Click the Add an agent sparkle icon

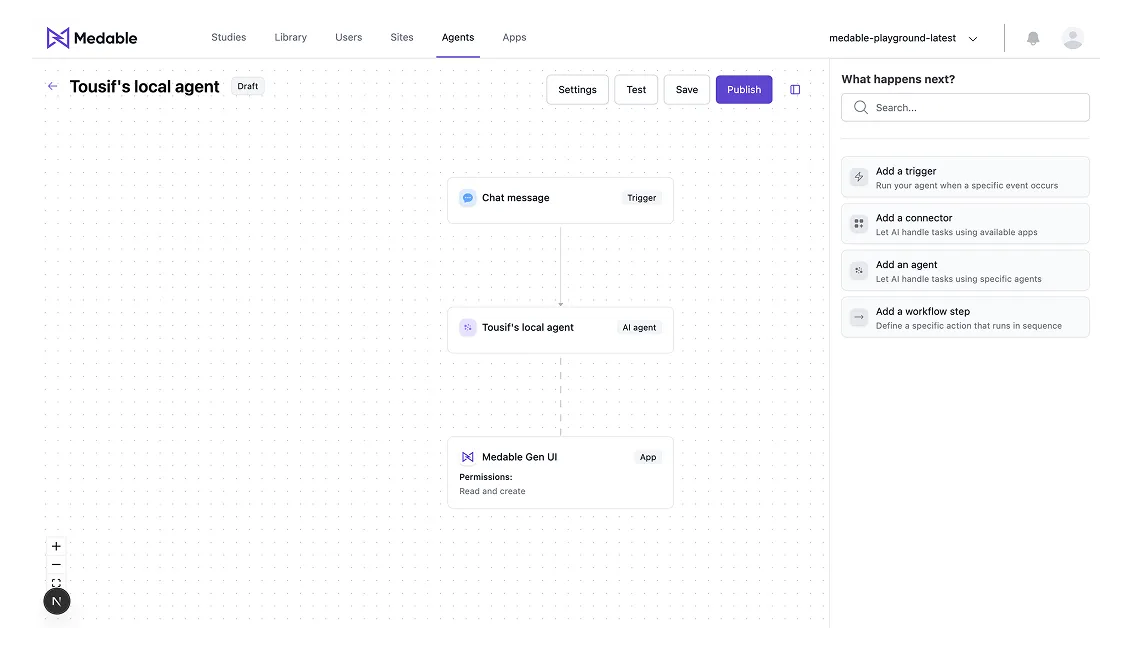click(x=858, y=271)
